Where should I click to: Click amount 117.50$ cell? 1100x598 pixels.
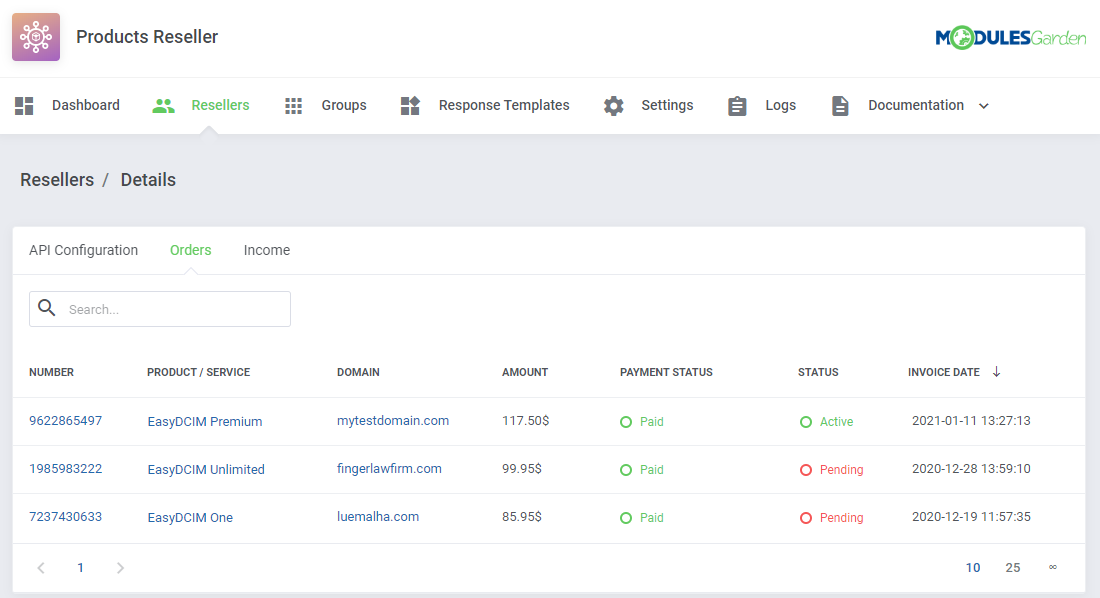[x=525, y=420]
